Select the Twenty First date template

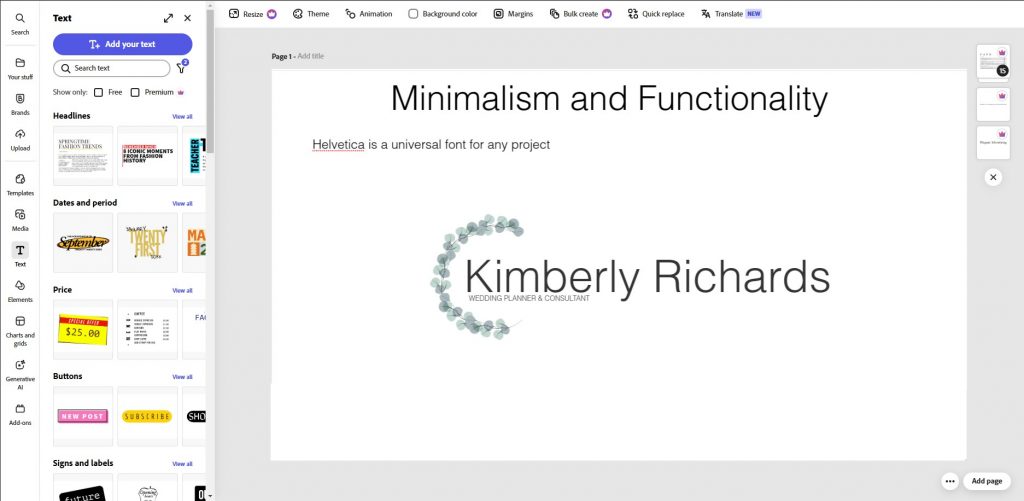click(x=147, y=242)
